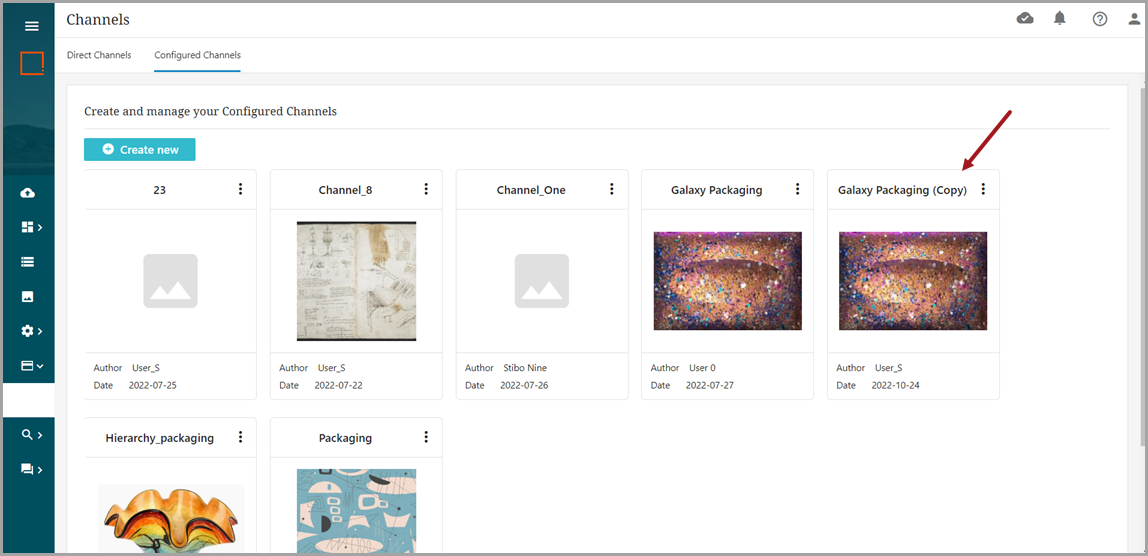Click the cloud sync status icon
Viewport: 1148px width, 556px height.
pyautogui.click(x=1025, y=19)
